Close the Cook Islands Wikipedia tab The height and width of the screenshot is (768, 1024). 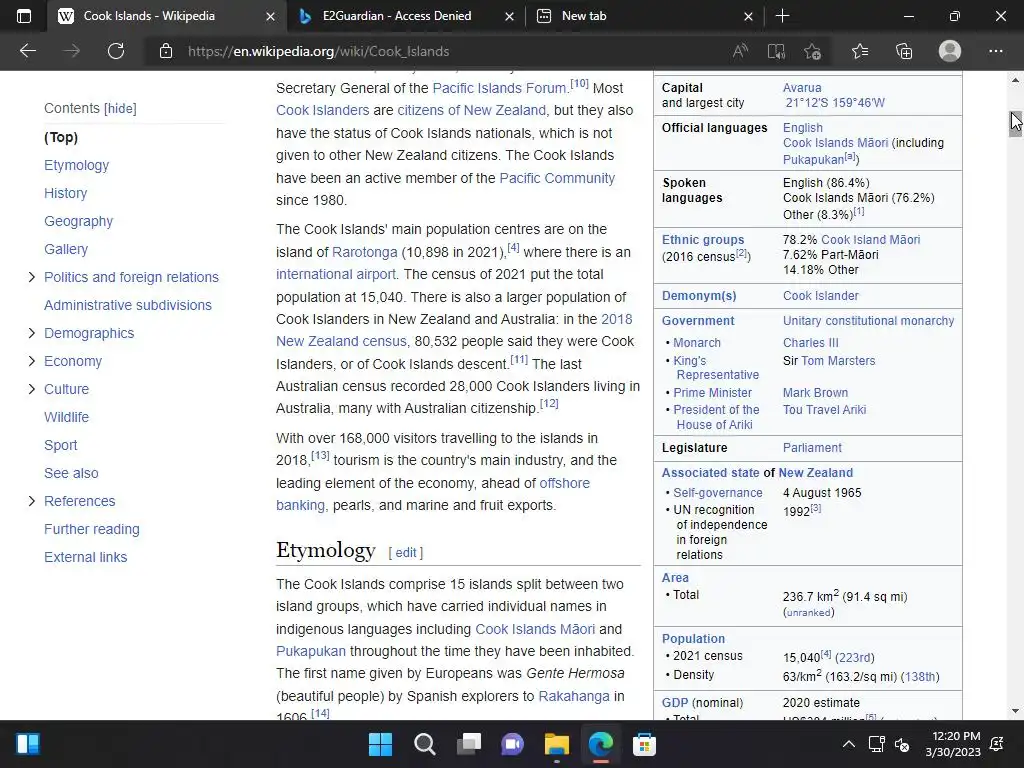[270, 16]
